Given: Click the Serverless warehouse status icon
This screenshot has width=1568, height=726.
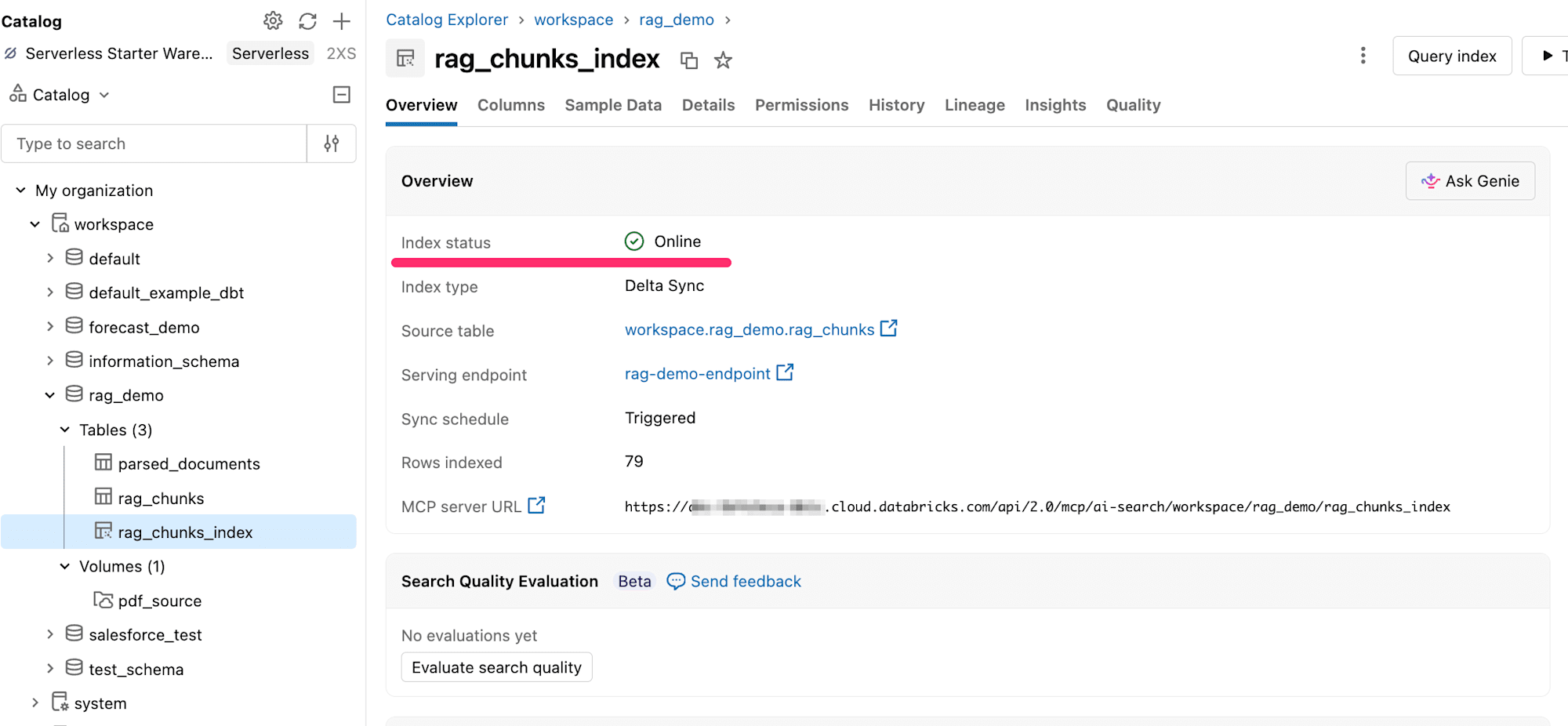Looking at the screenshot, I should coord(10,53).
